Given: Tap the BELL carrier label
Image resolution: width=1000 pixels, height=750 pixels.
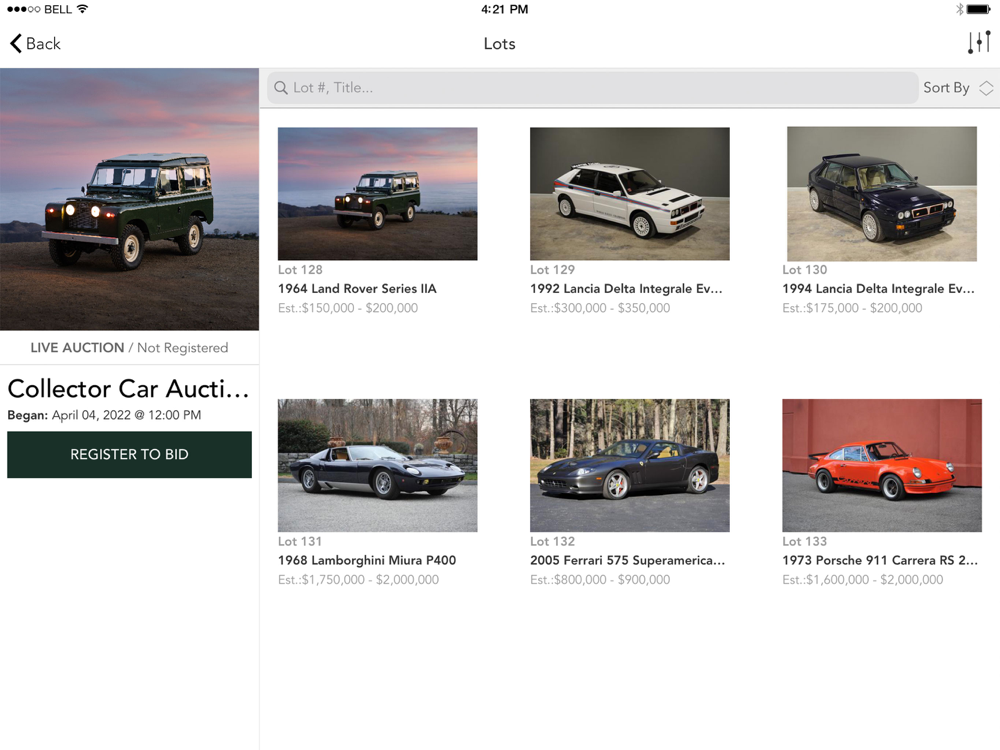Looking at the screenshot, I should click(x=58, y=9).
